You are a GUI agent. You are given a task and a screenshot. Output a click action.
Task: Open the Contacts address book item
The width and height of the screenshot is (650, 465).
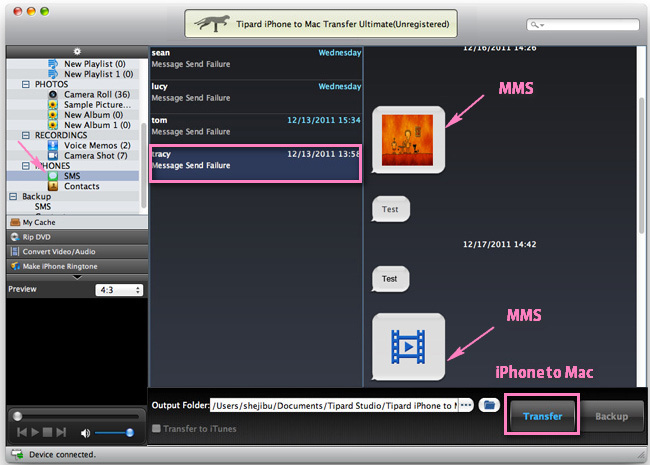coord(82,186)
